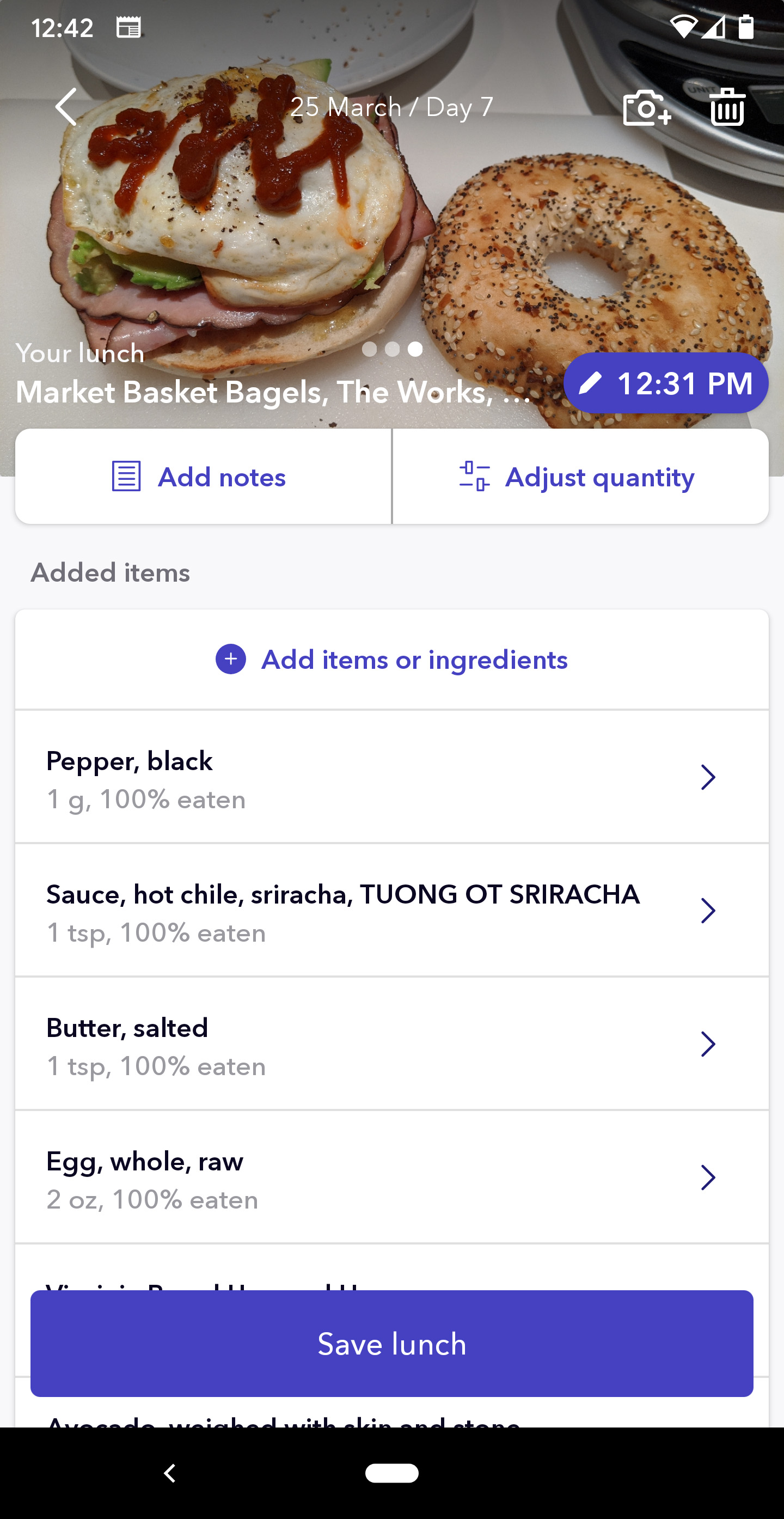This screenshot has height=1519, width=784.
Task: Tap the pencil edit icon beside the time
Action: [590, 383]
